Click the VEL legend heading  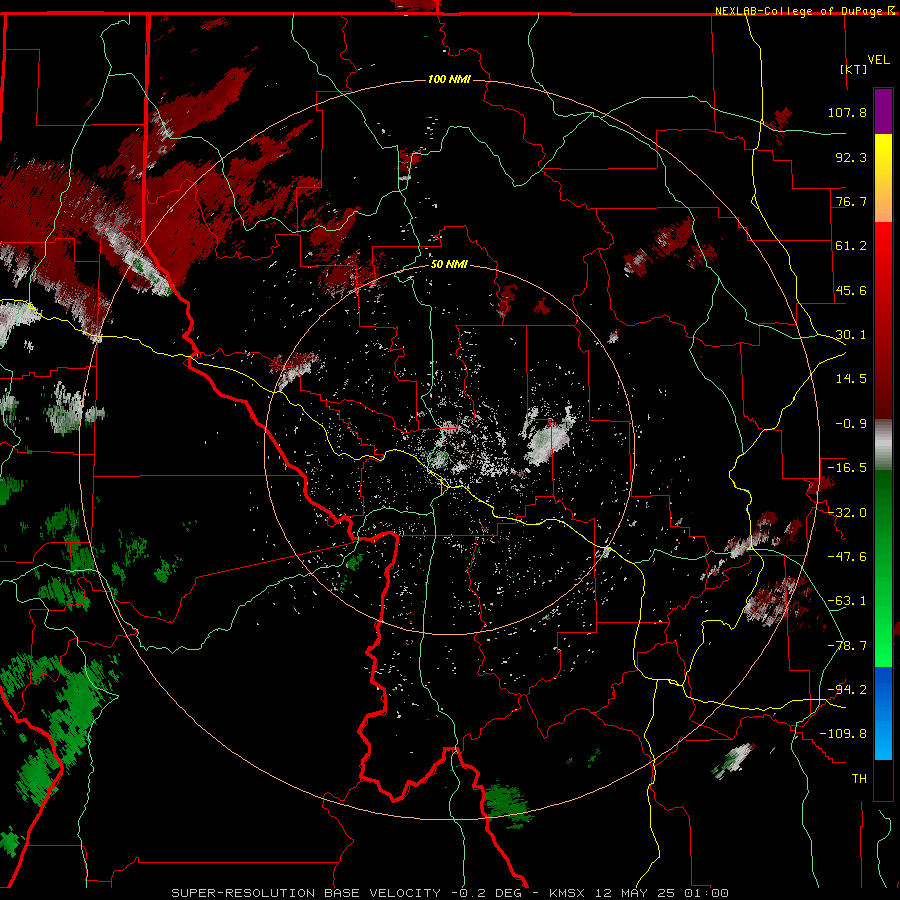pyautogui.click(x=878, y=59)
